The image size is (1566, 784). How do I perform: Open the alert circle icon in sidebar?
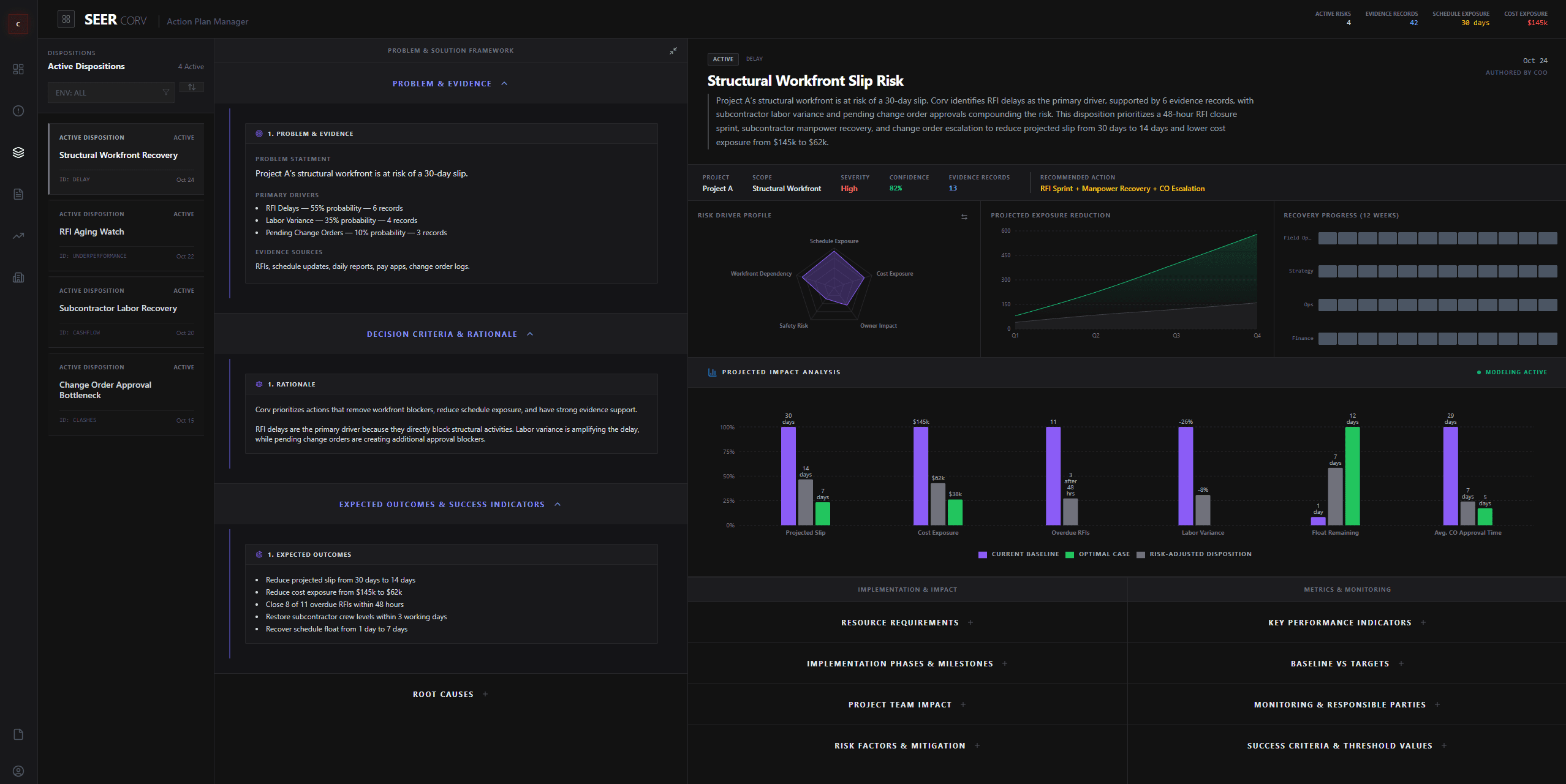pyautogui.click(x=18, y=111)
